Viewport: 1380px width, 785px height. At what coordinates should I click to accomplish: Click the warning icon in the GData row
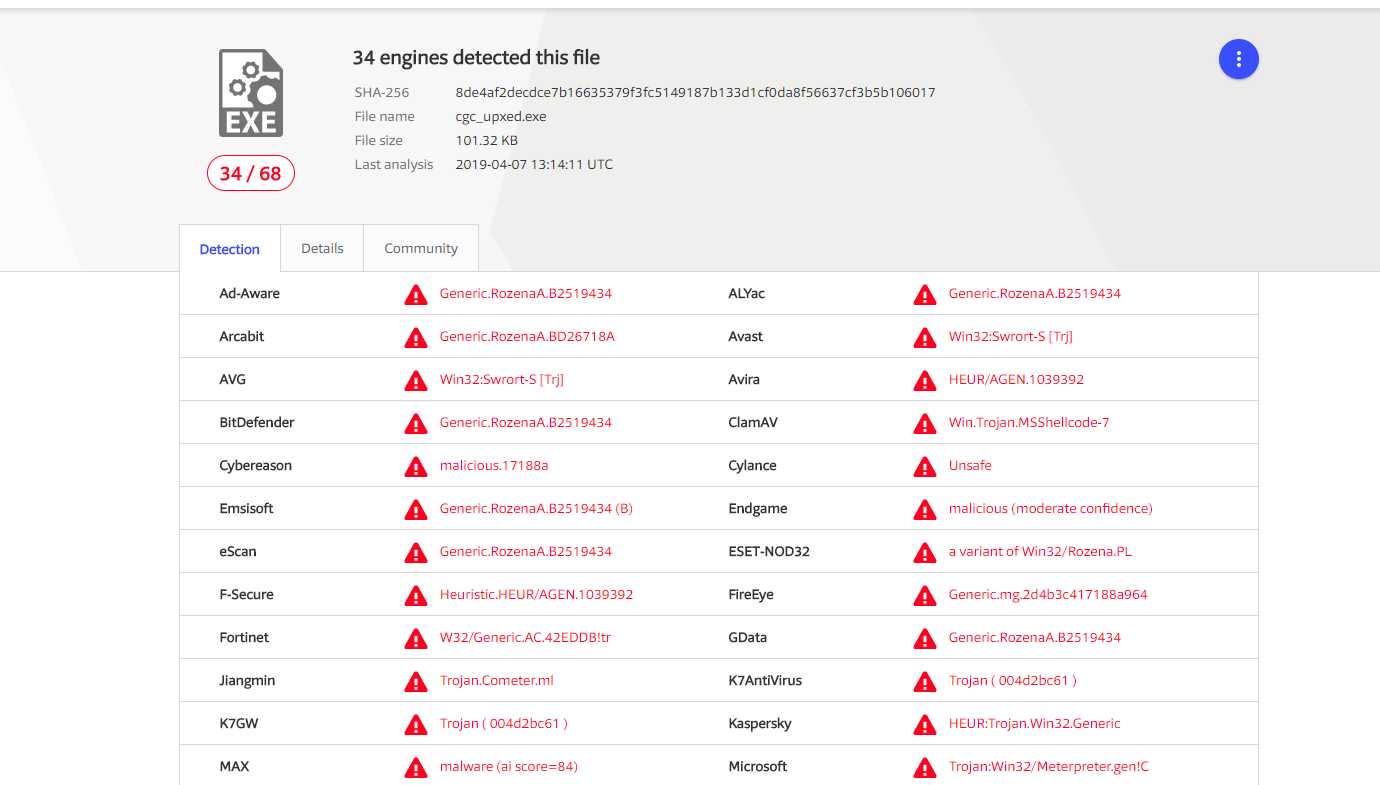click(925, 638)
